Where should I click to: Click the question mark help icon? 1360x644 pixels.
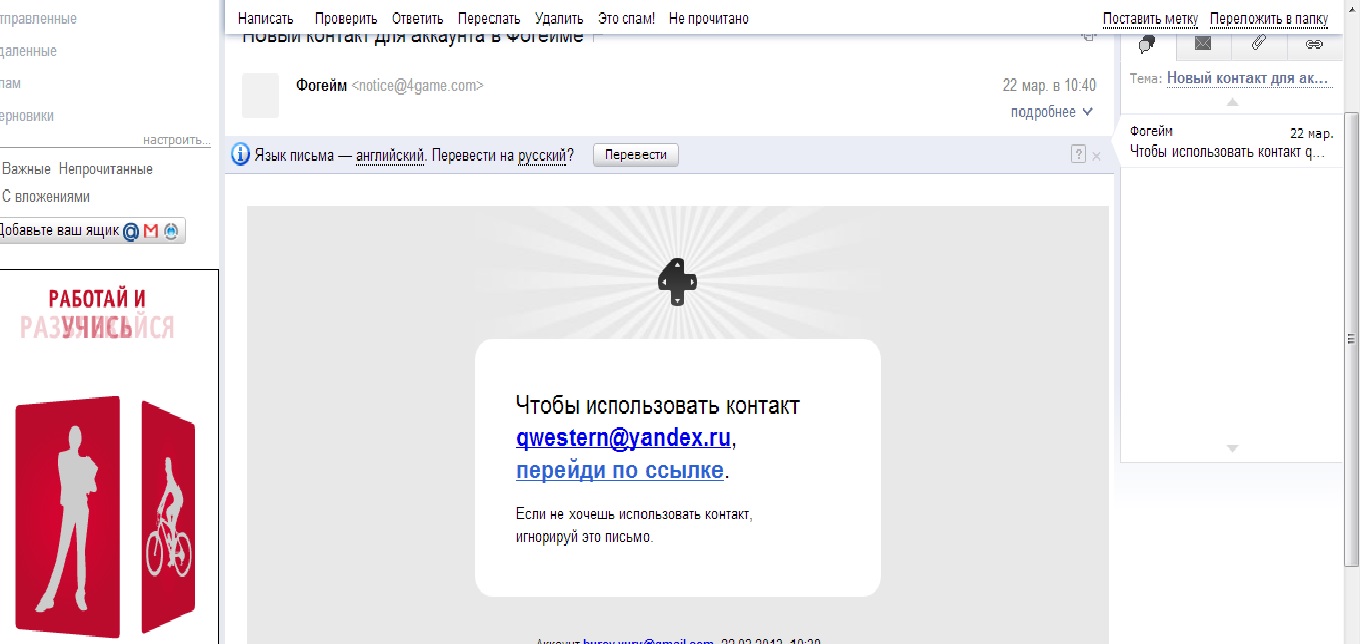[1078, 154]
